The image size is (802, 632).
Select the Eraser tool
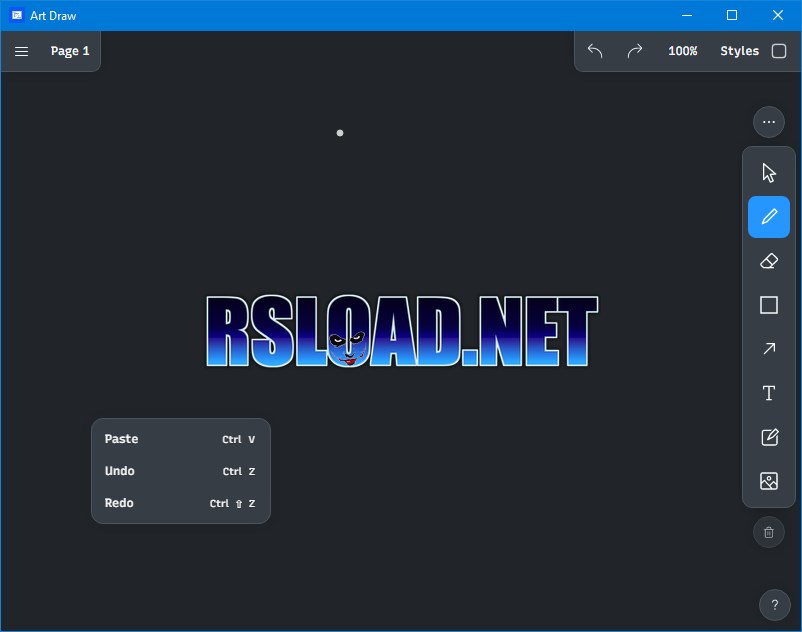pos(769,261)
